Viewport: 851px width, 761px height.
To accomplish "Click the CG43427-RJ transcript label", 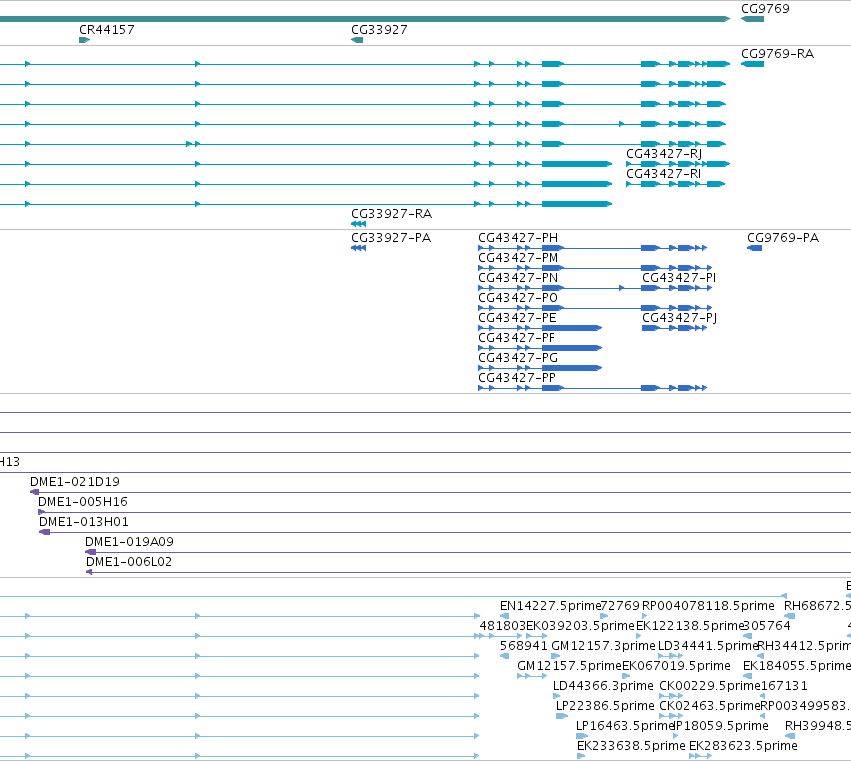I will (664, 154).
